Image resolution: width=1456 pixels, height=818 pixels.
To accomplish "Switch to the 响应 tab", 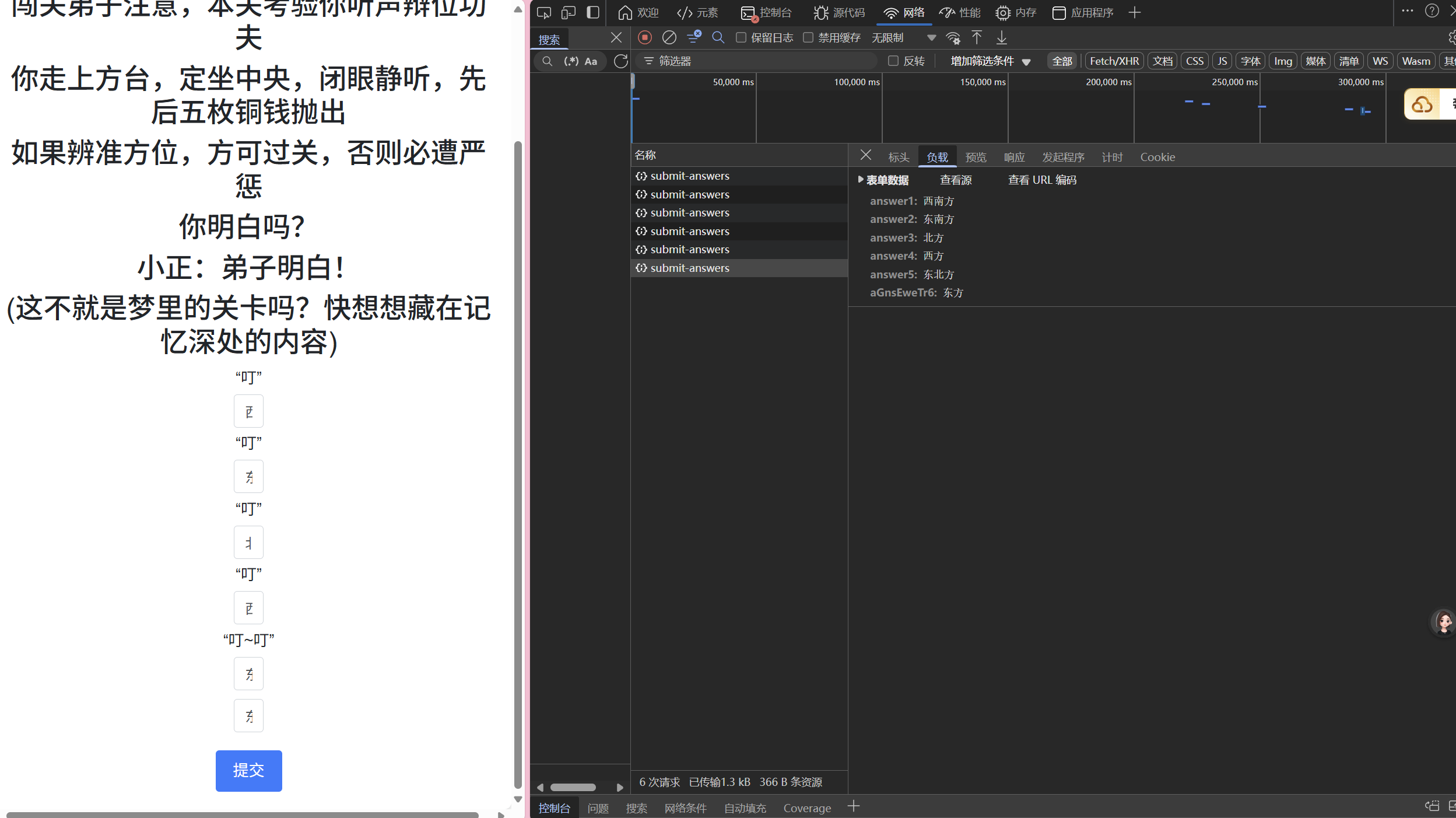I will coord(1014,157).
